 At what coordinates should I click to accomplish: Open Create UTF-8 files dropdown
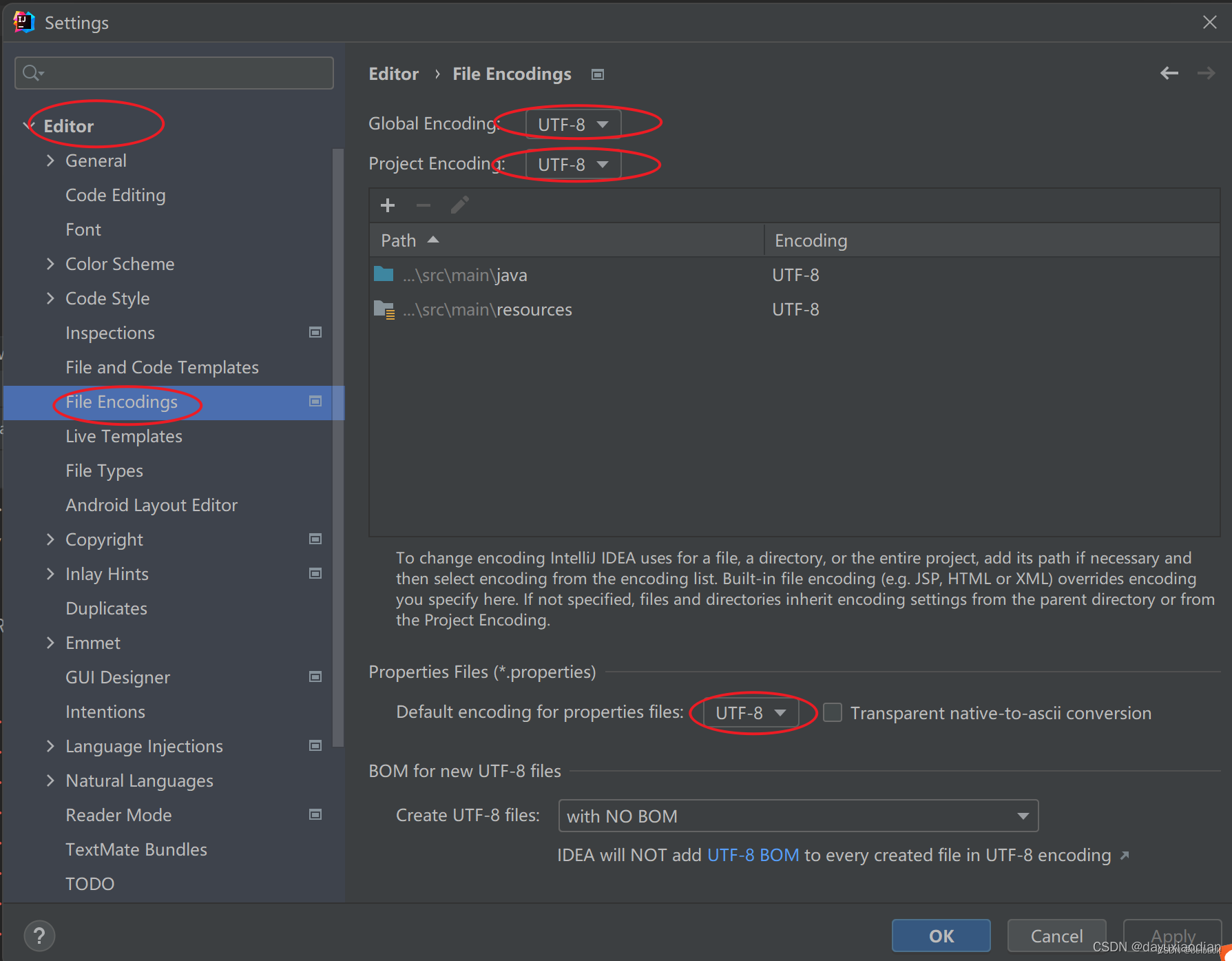tap(798, 816)
